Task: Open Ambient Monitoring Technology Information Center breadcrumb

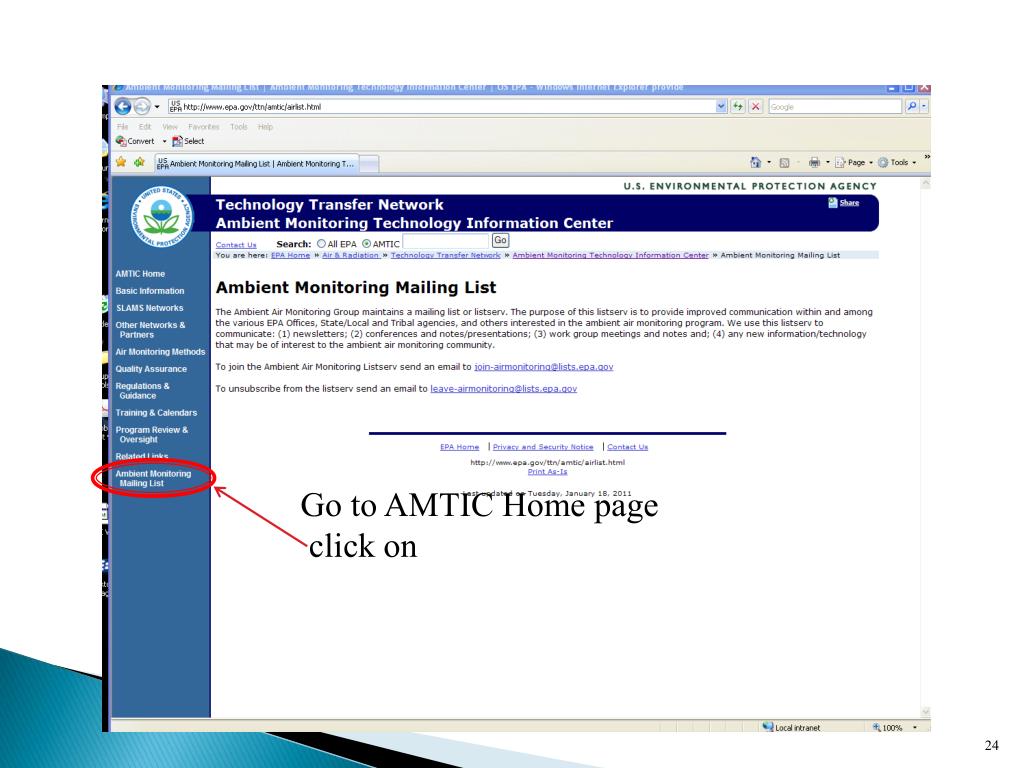Action: [611, 255]
